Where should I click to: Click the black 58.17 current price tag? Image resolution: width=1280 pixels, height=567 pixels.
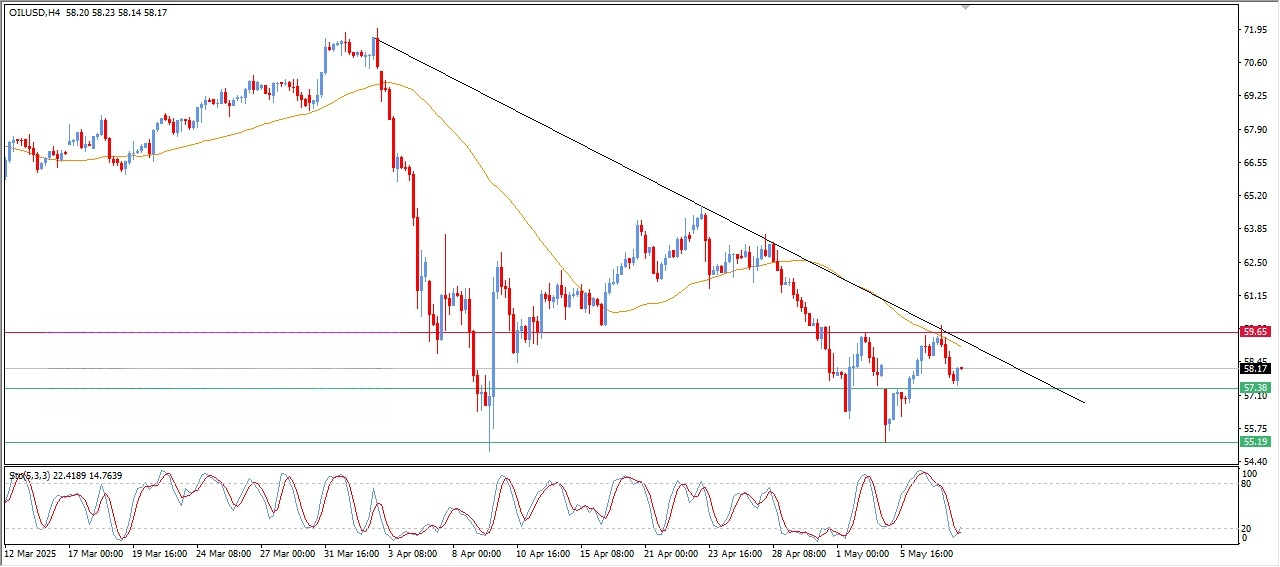click(x=1255, y=368)
